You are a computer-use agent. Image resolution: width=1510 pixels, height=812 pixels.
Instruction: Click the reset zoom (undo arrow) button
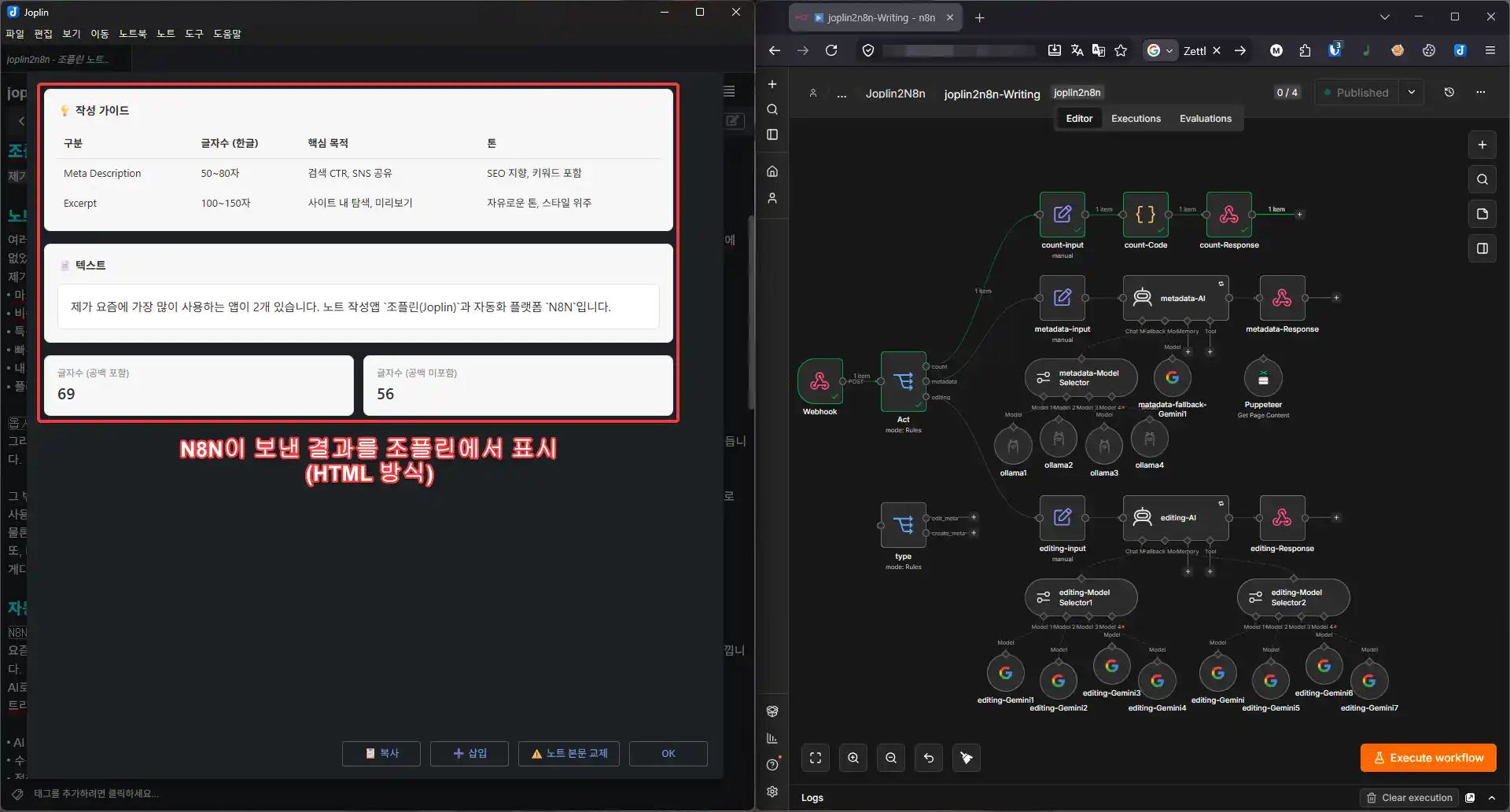coord(929,758)
